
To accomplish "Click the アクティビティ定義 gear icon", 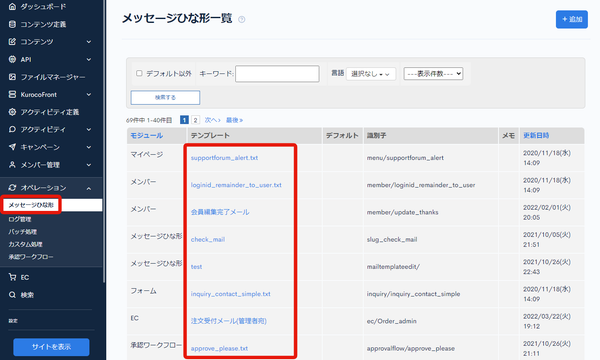I will coord(12,112).
